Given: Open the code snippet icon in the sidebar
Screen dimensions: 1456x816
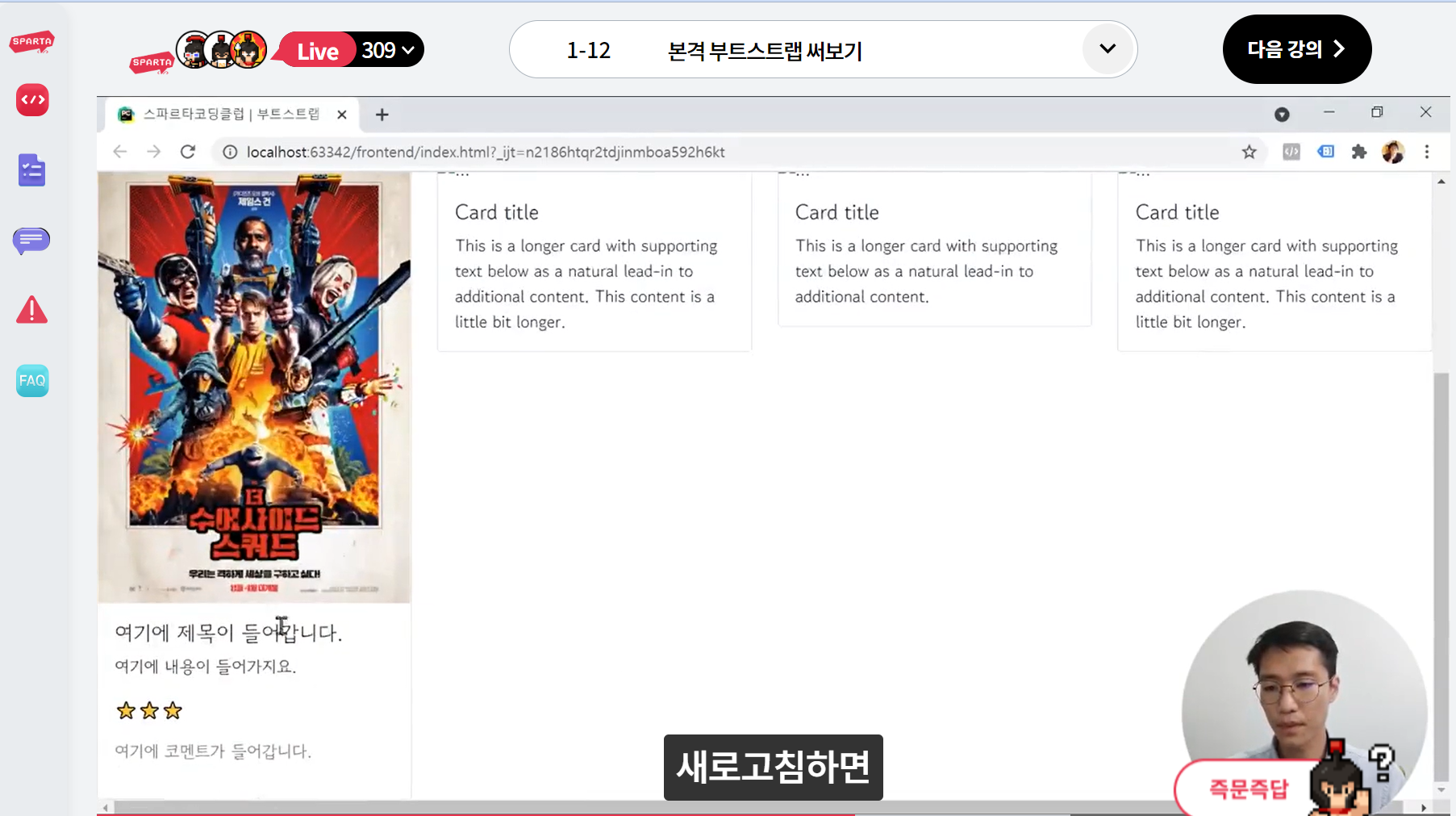Looking at the screenshot, I should (x=32, y=100).
